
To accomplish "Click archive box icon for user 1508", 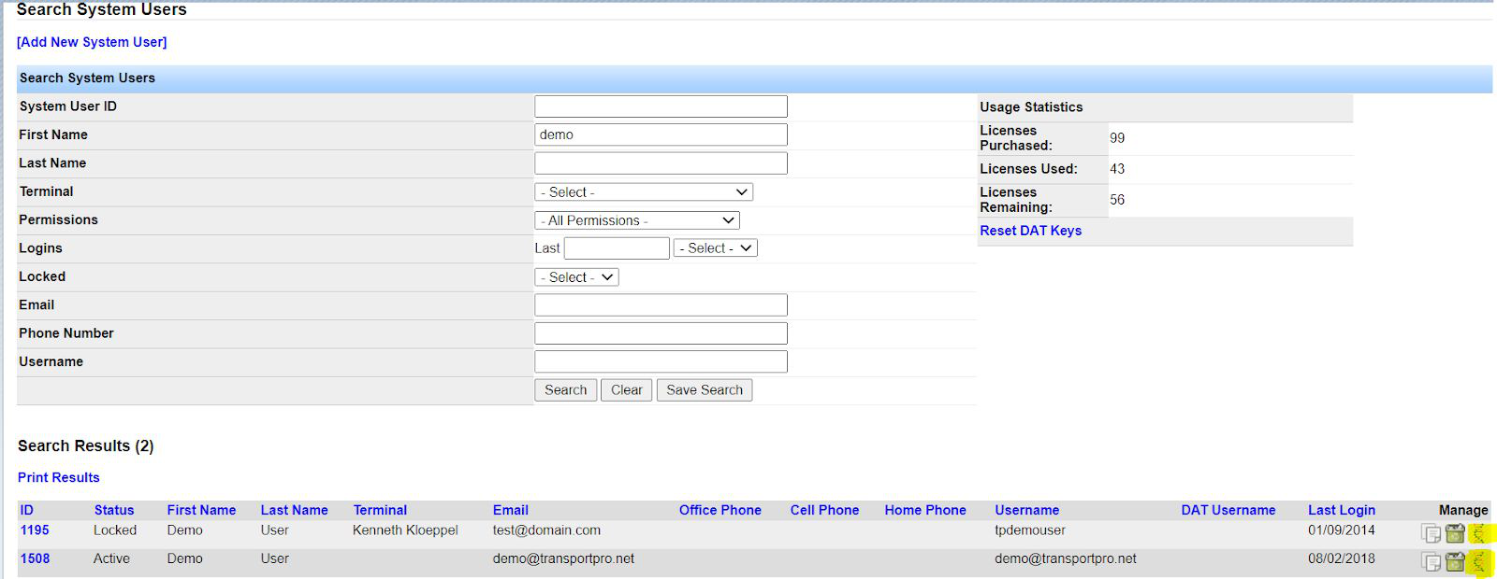I will point(1455,562).
